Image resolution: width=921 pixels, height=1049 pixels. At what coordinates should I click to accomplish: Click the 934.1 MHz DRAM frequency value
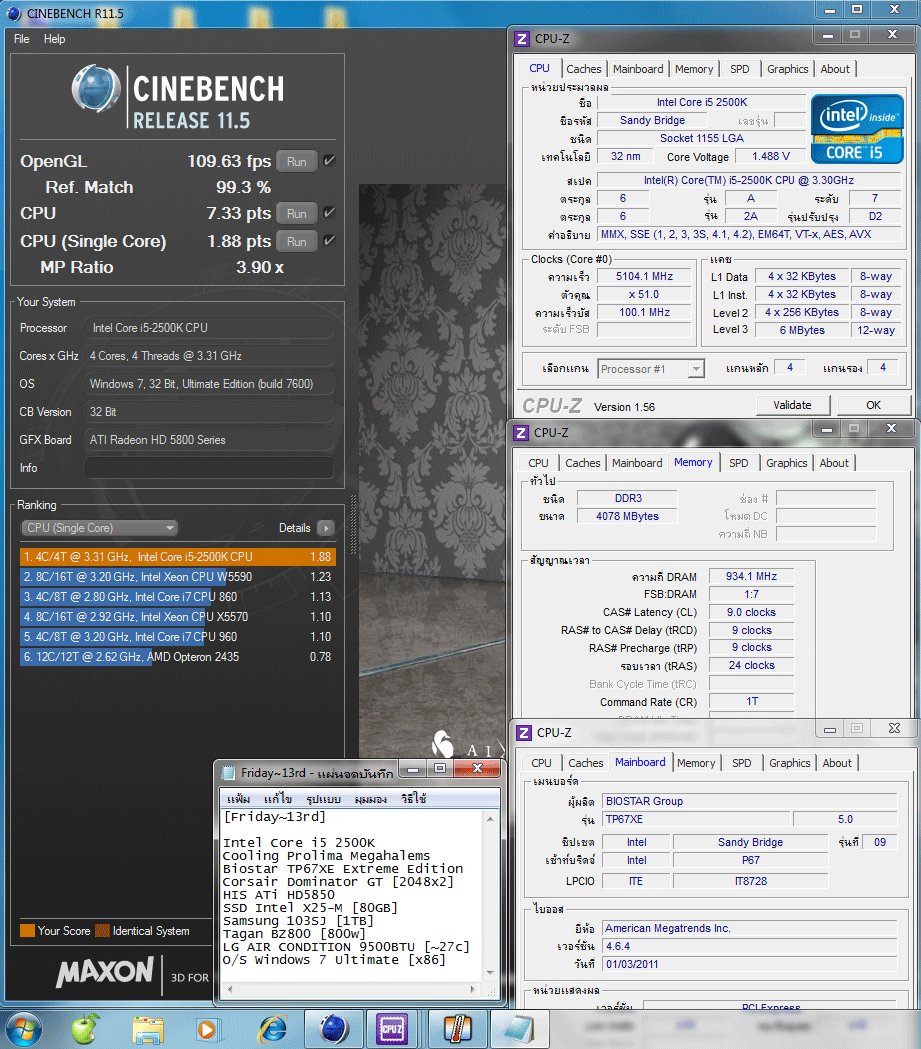(x=751, y=576)
